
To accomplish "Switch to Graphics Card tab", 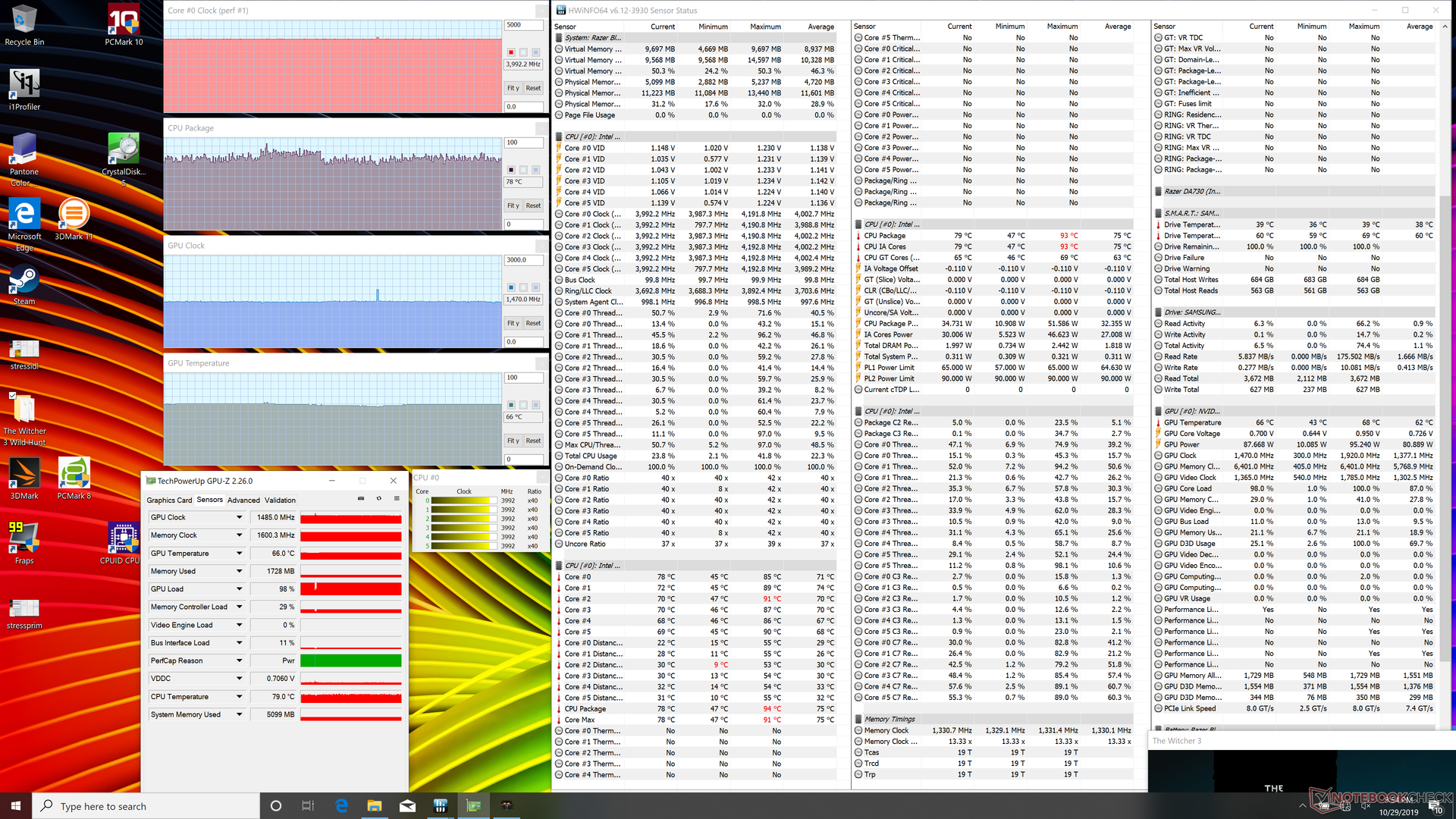I will (169, 500).
